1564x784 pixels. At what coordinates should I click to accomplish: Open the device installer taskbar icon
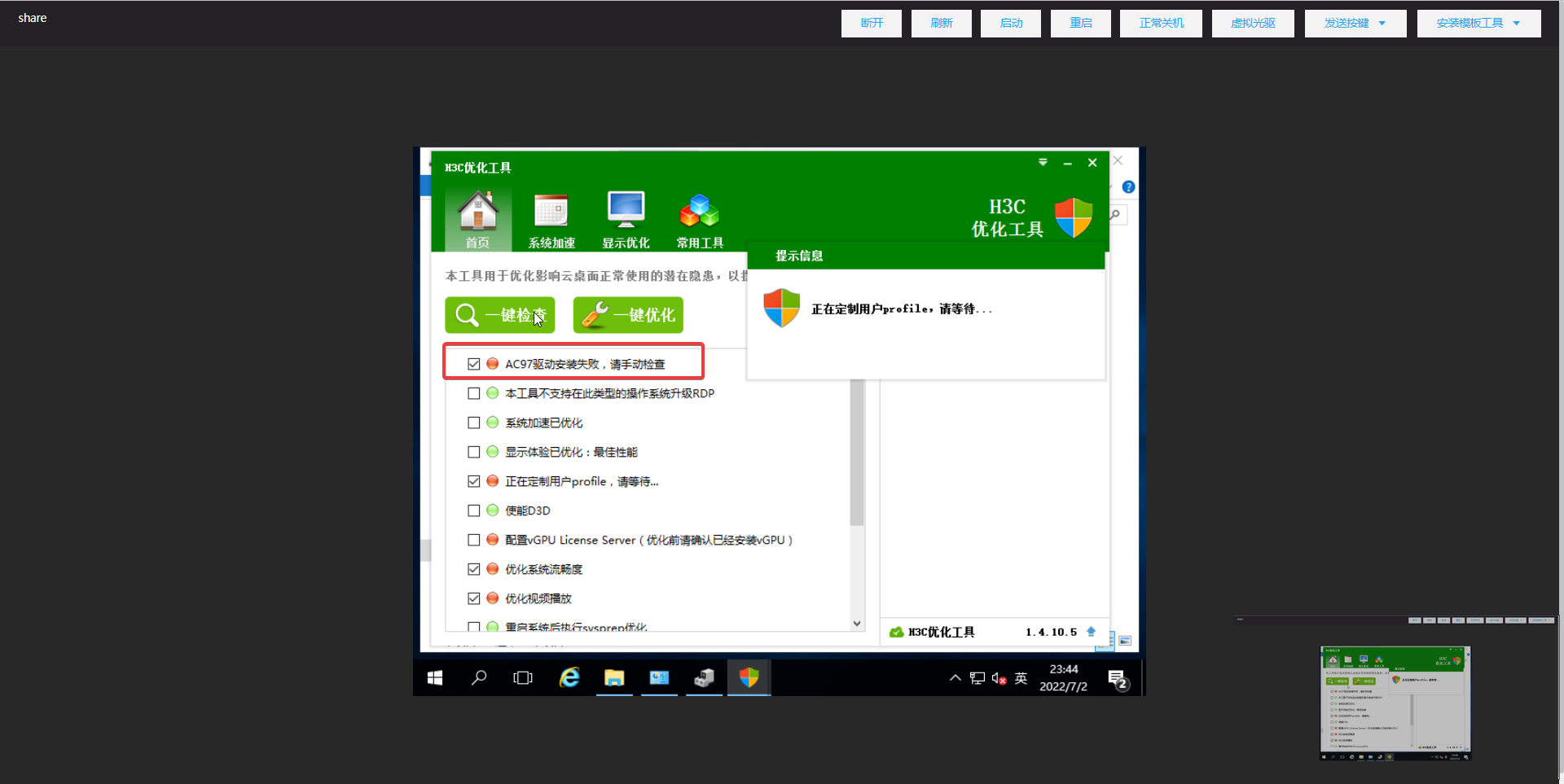[704, 677]
